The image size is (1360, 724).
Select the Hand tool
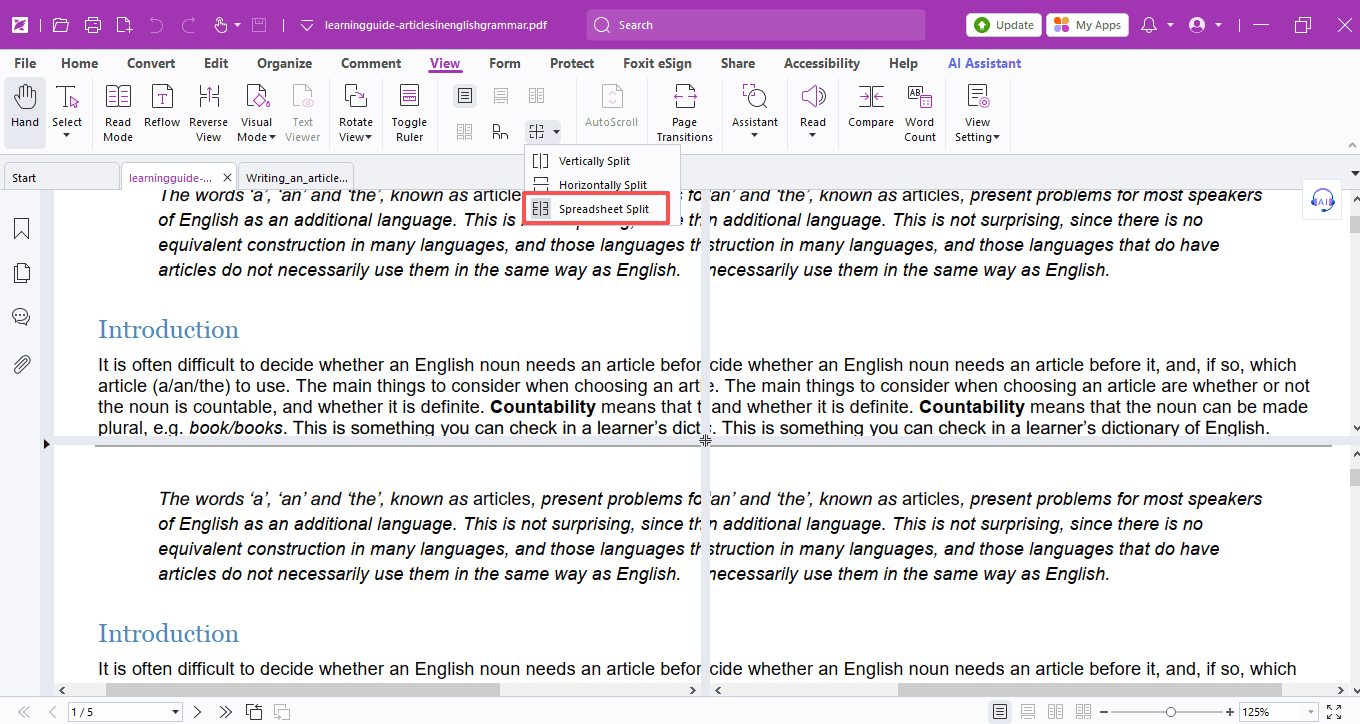click(25, 113)
